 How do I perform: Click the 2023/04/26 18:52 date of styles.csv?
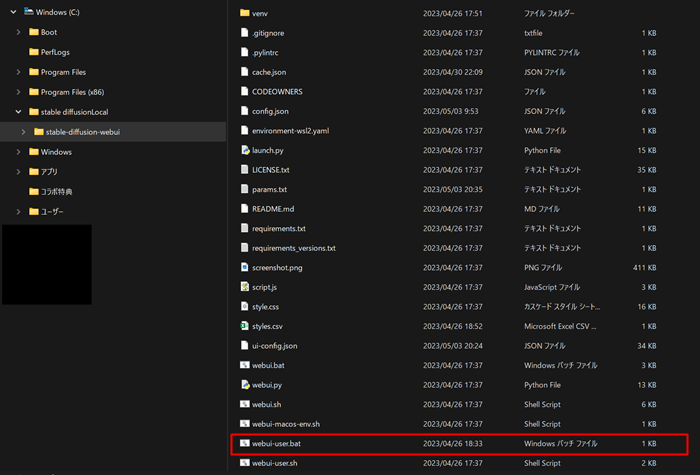pyautogui.click(x=453, y=326)
